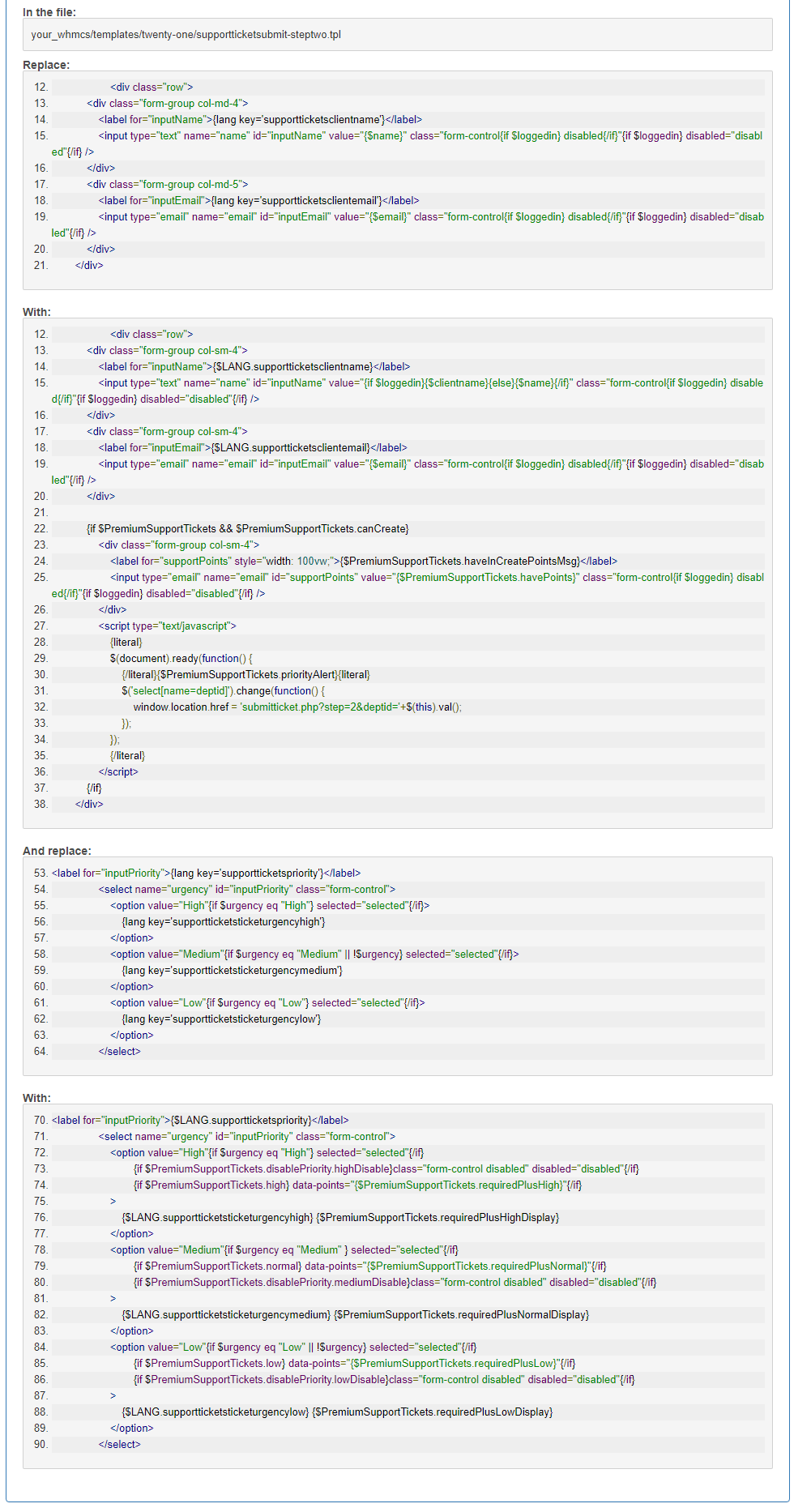Click line 84 option value="Low" tag
794x1512 pixels.
point(293,1347)
